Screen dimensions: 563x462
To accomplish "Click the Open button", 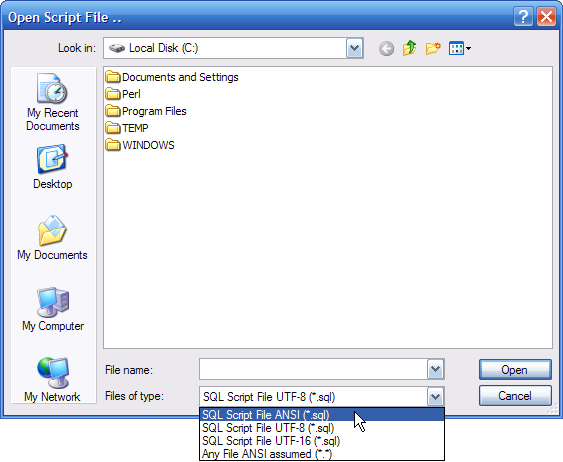I will point(515,370).
